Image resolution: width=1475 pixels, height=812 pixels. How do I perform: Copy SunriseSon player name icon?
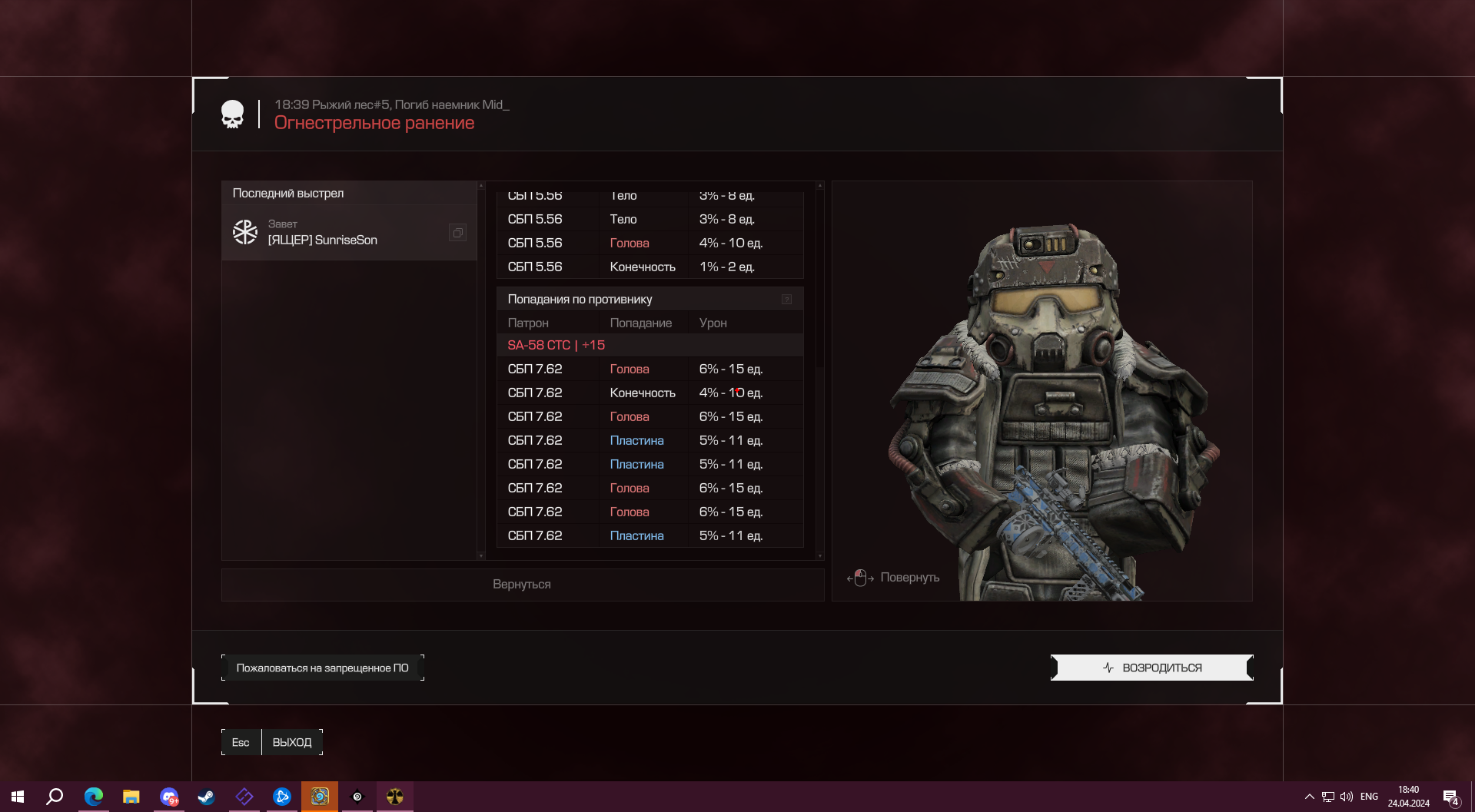tap(457, 233)
